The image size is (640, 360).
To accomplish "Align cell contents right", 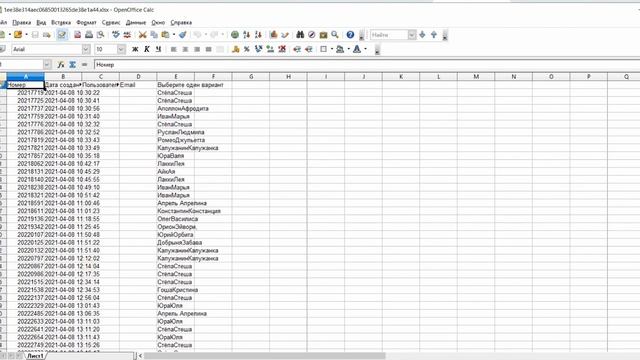I will pos(197,49).
